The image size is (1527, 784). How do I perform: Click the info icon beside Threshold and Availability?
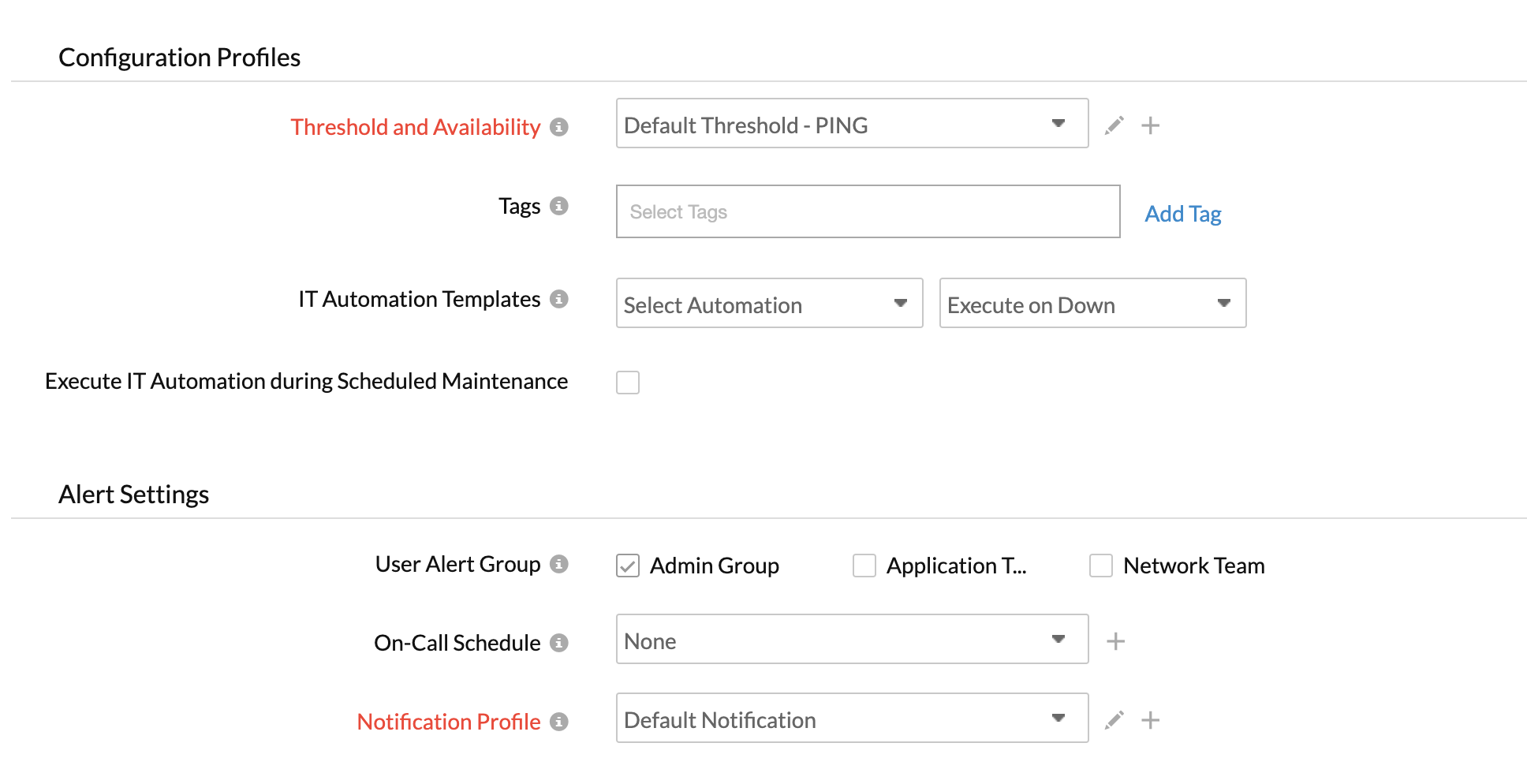click(558, 127)
